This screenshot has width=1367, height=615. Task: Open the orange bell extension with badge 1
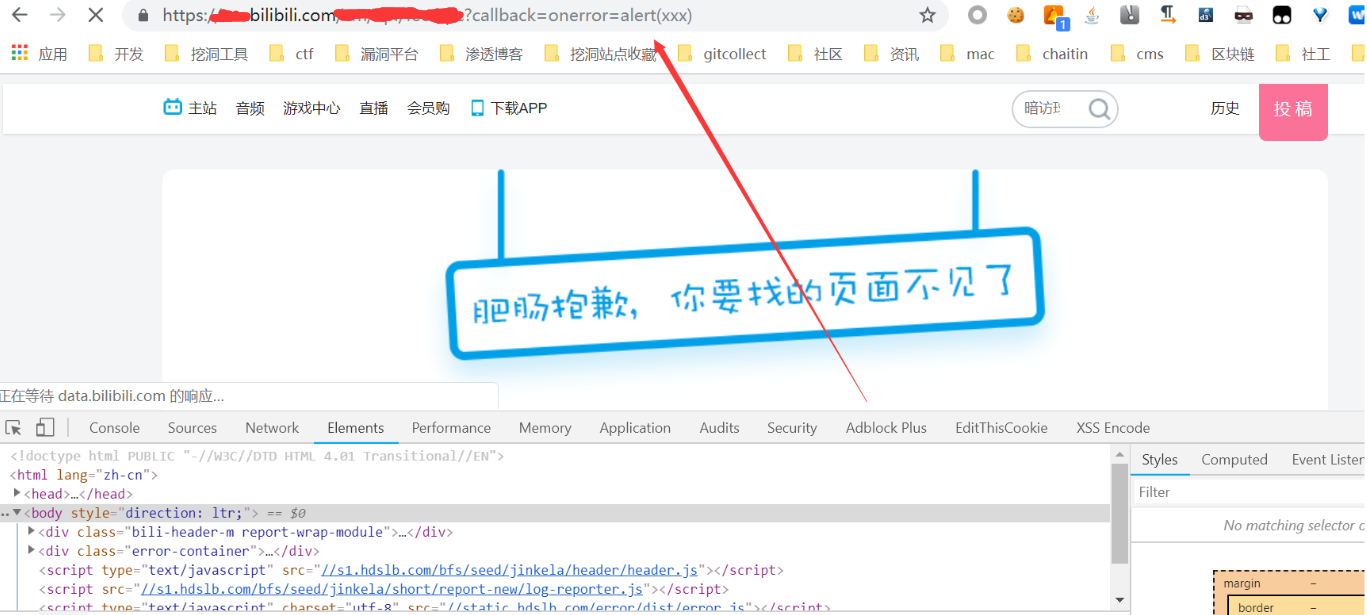coord(1055,16)
